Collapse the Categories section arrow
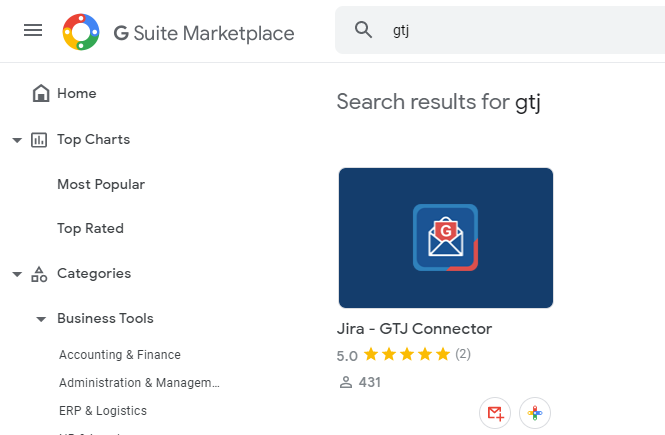665x435 pixels. click(x=17, y=274)
